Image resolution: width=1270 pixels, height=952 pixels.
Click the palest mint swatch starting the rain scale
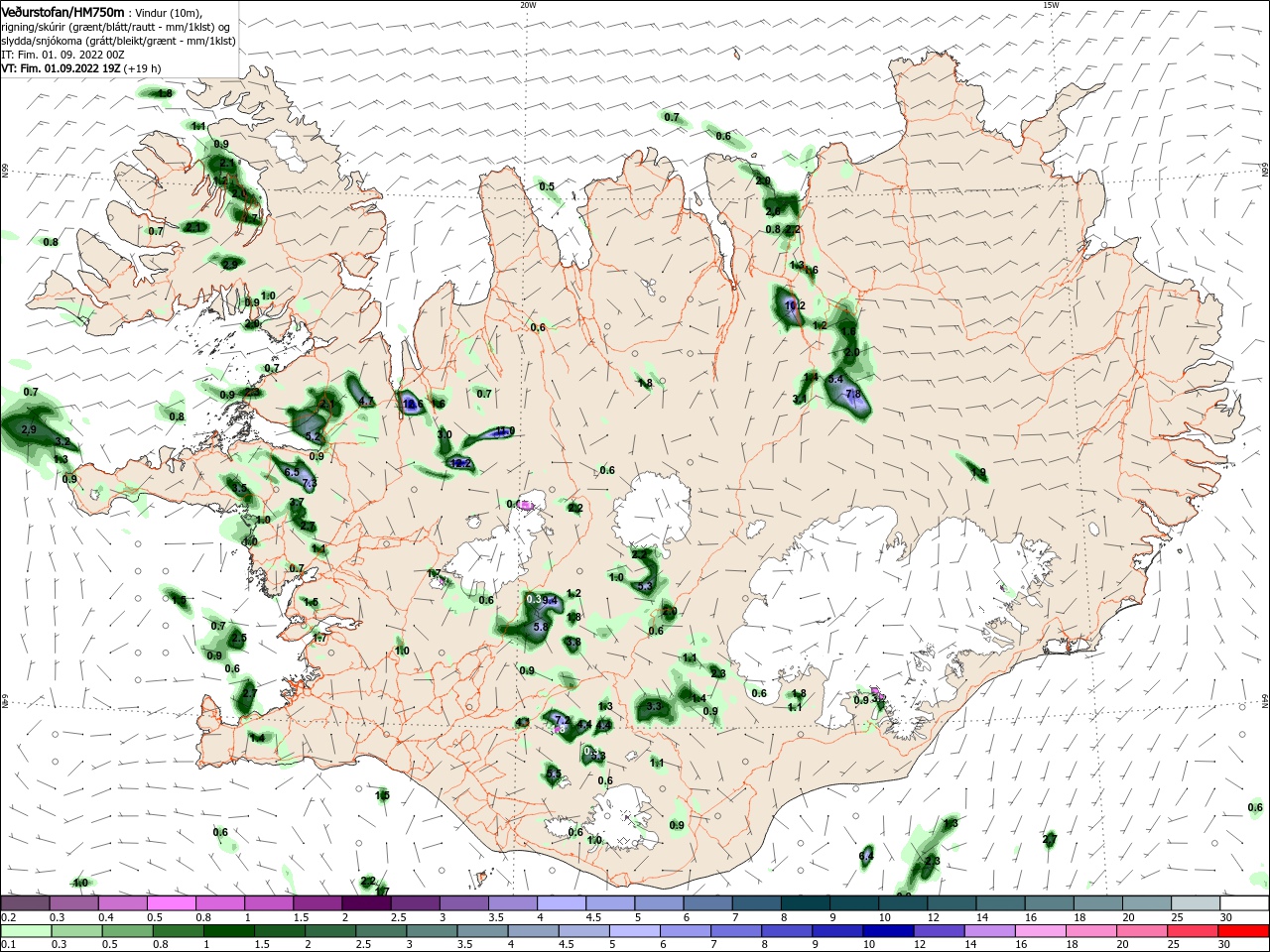tap(25, 931)
